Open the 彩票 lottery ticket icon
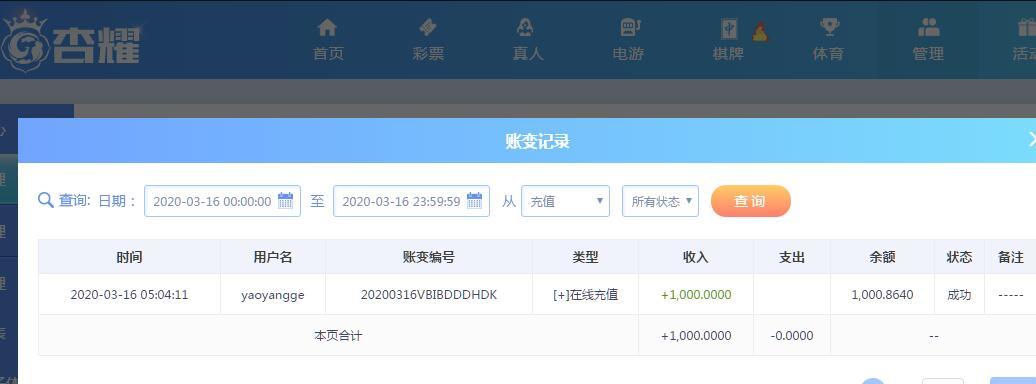1036x384 pixels. point(427,28)
